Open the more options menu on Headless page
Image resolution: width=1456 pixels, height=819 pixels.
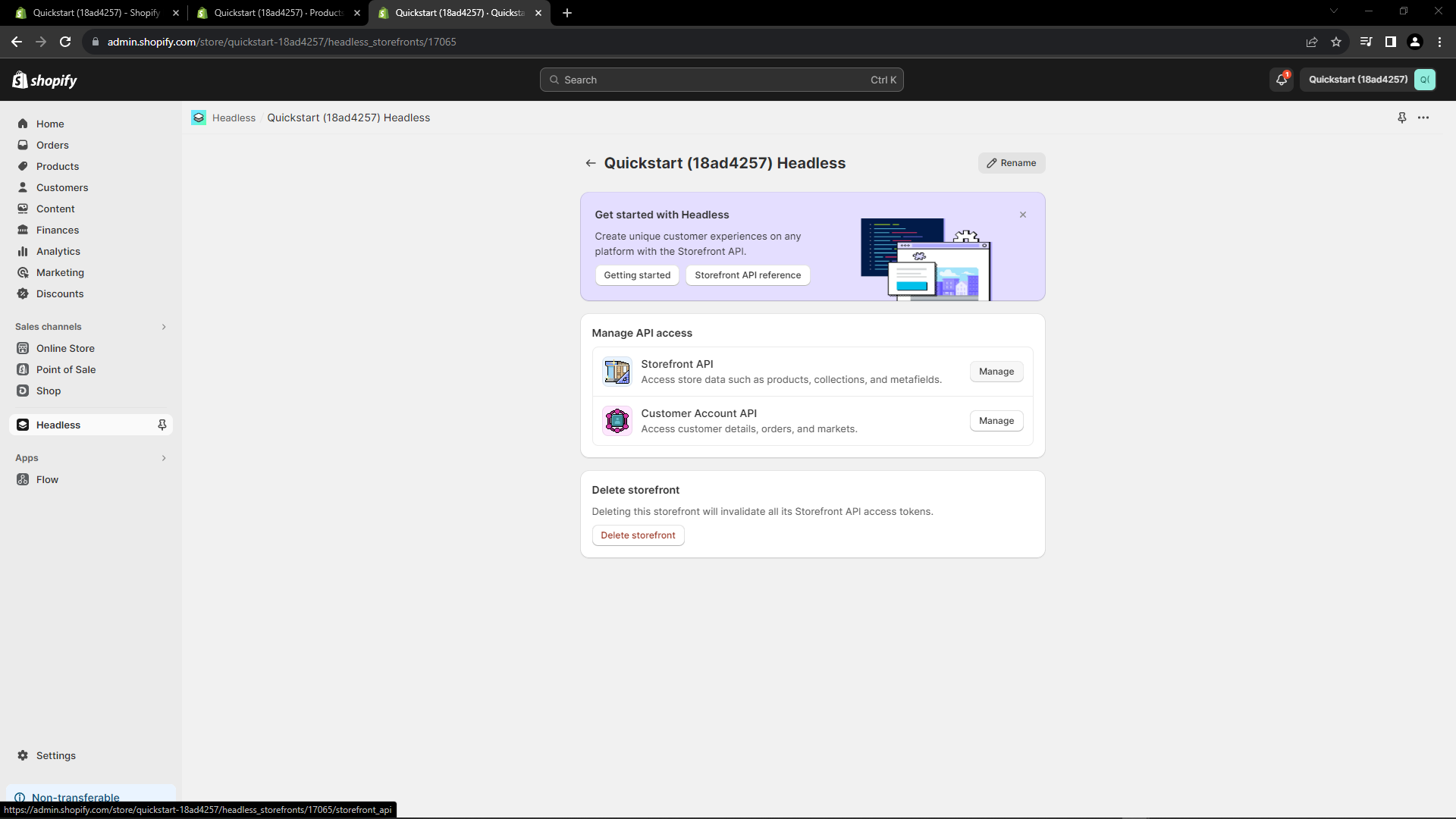1424,118
